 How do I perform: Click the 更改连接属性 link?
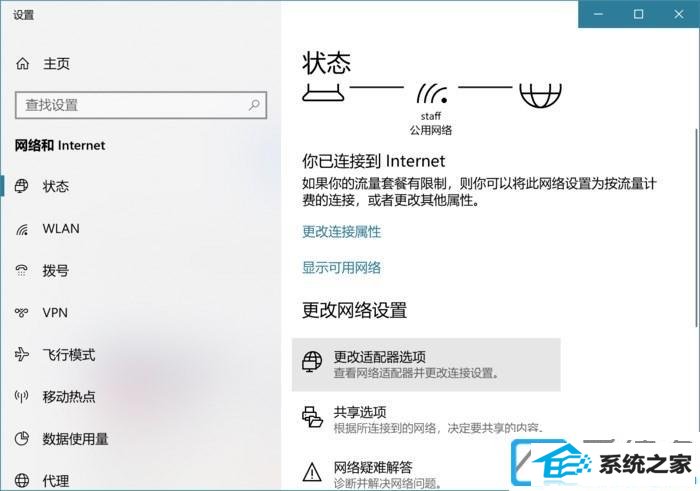point(342,232)
